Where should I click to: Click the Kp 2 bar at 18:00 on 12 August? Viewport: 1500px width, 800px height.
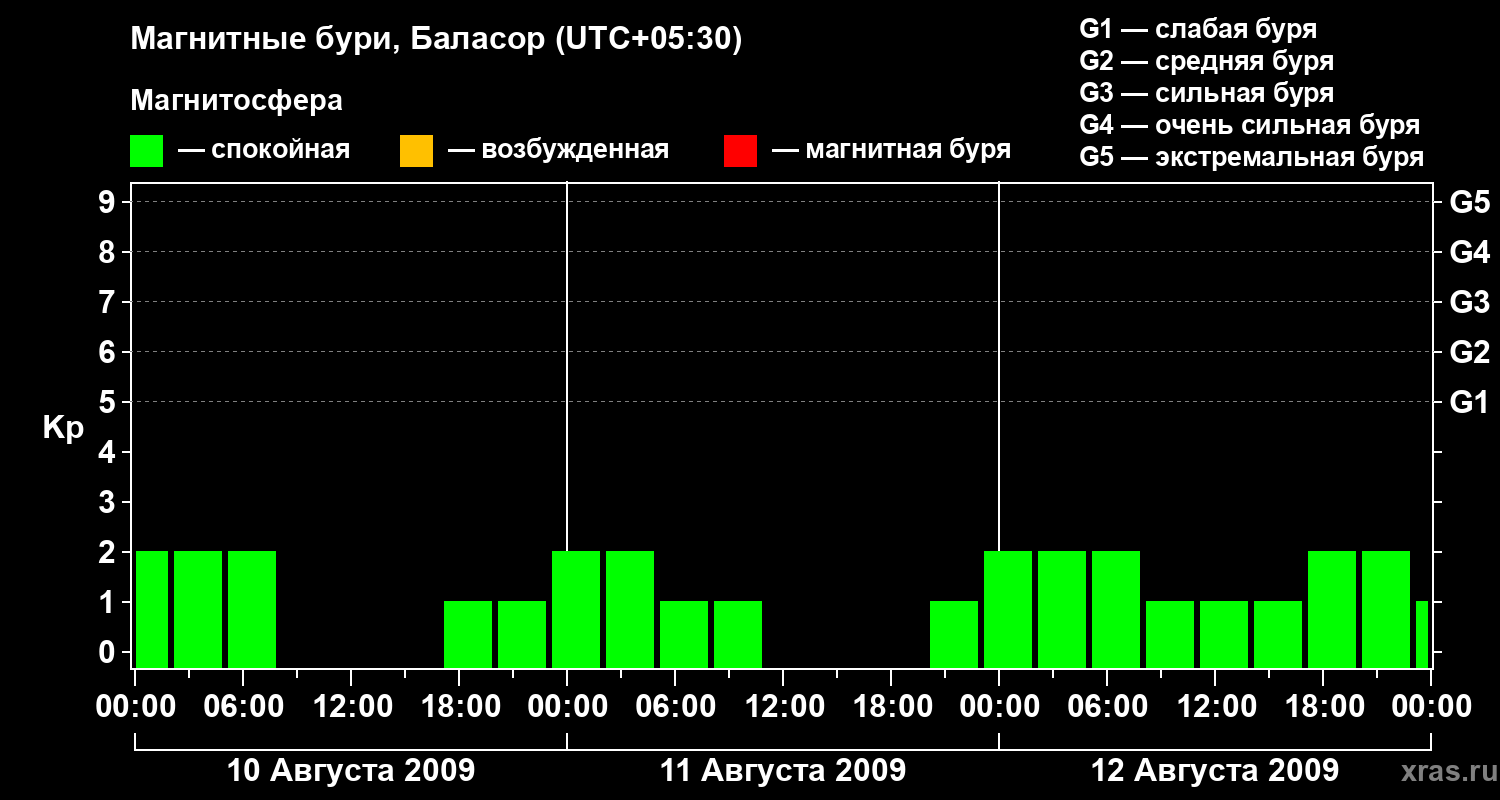click(1332, 609)
